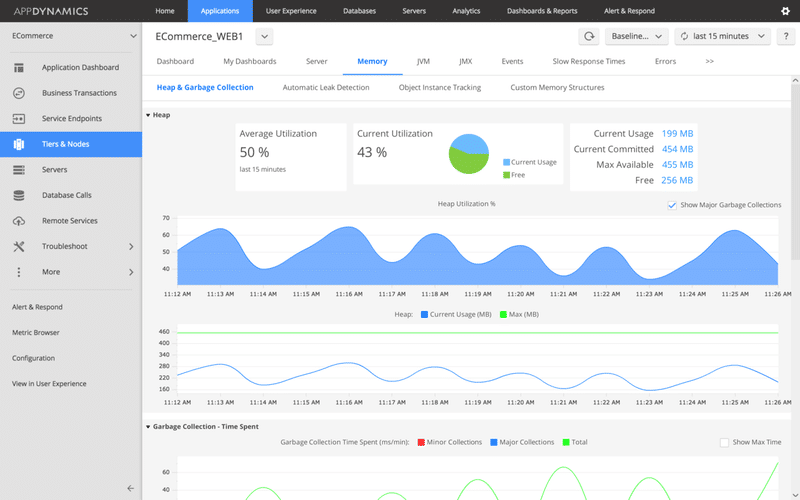The image size is (800, 500).
Task: Open the last 15 minutes time range
Action: click(x=723, y=36)
